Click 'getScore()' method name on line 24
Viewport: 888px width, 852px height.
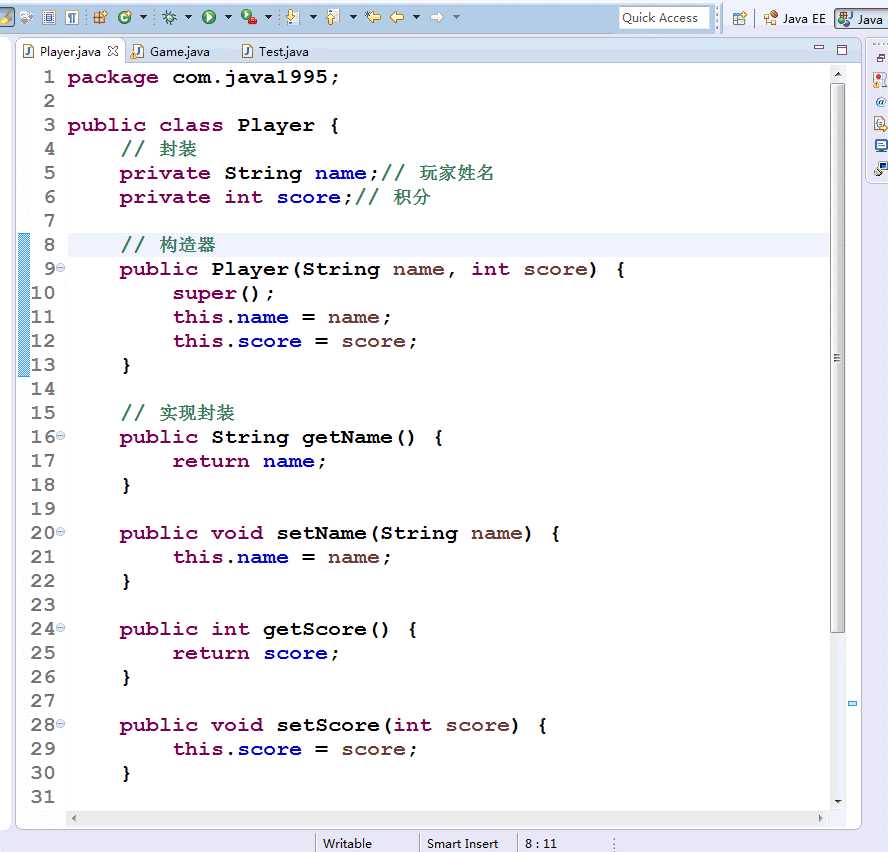point(326,629)
